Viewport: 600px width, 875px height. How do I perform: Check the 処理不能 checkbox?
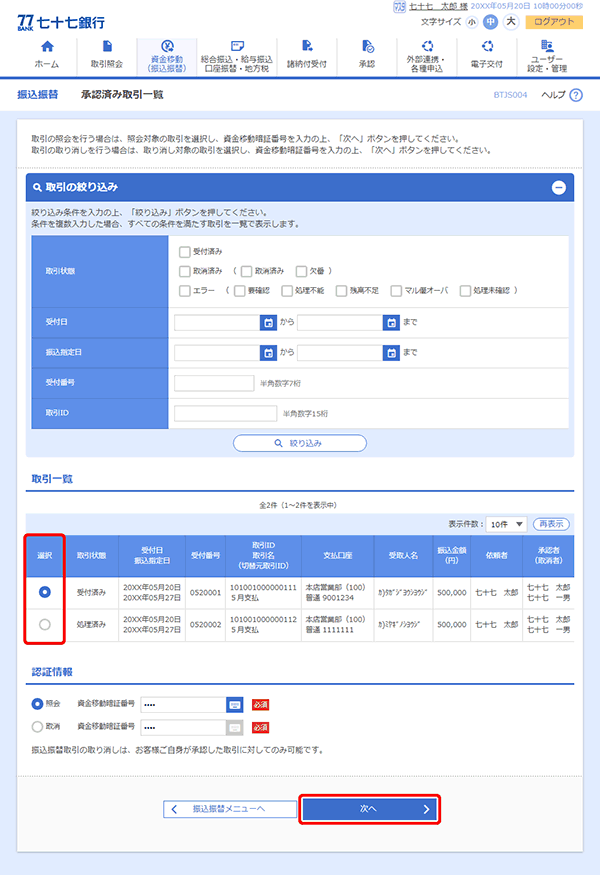tap(287, 291)
